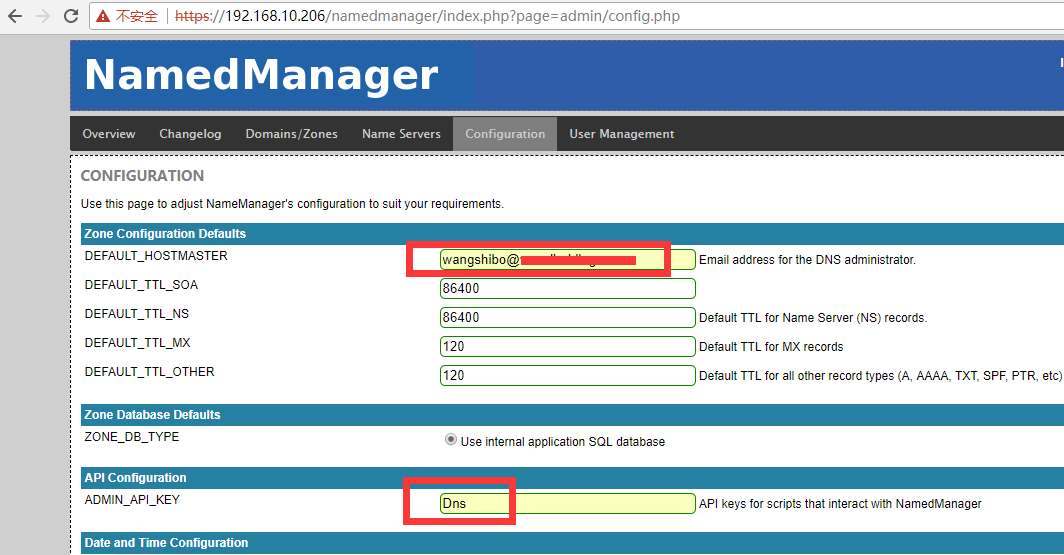Screen dimensions: 1064x555
Task: Click the DEFAULT_TTL_OTHER input field
Action: tap(567, 376)
